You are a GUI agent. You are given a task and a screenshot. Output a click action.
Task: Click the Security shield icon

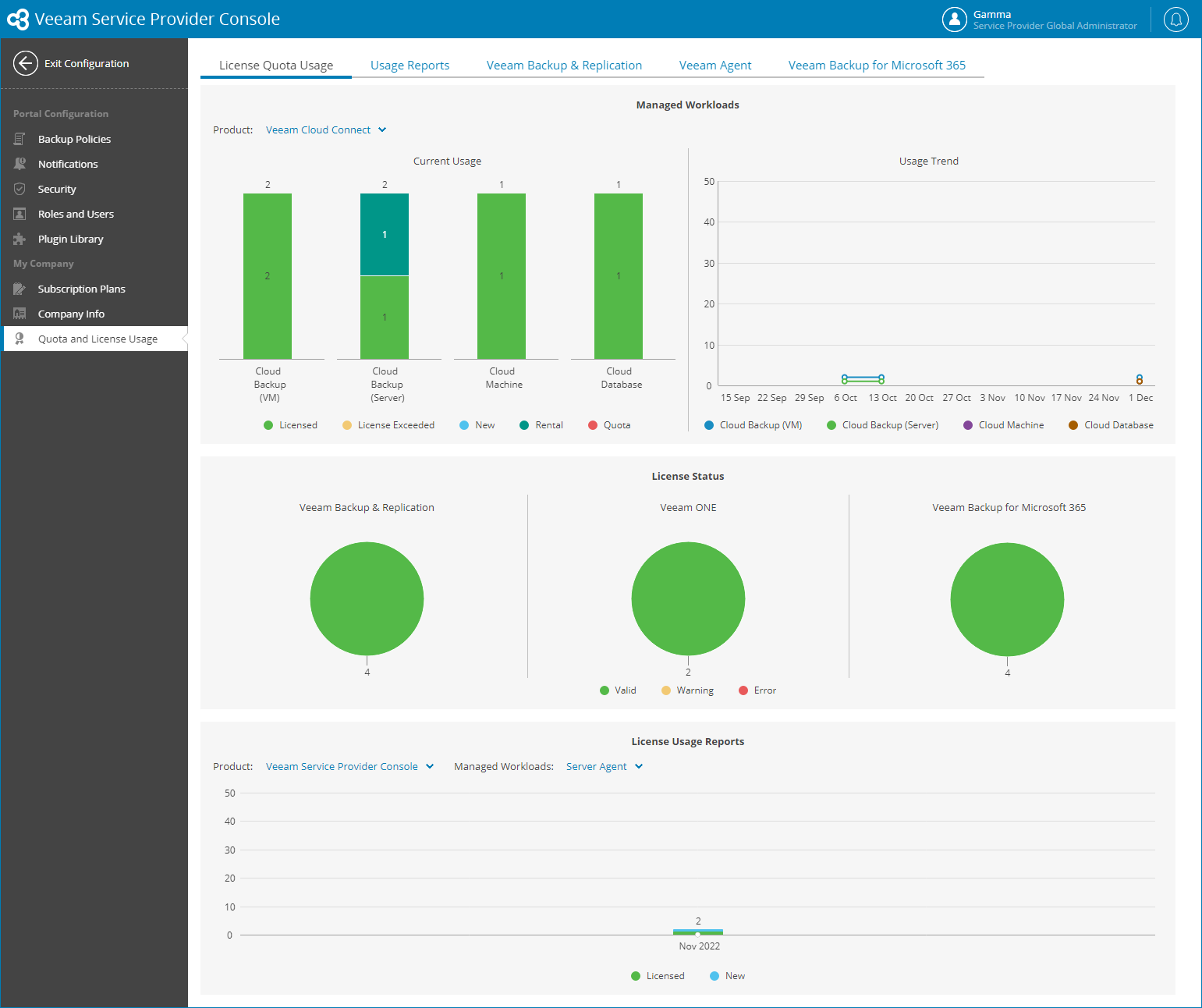click(x=20, y=189)
